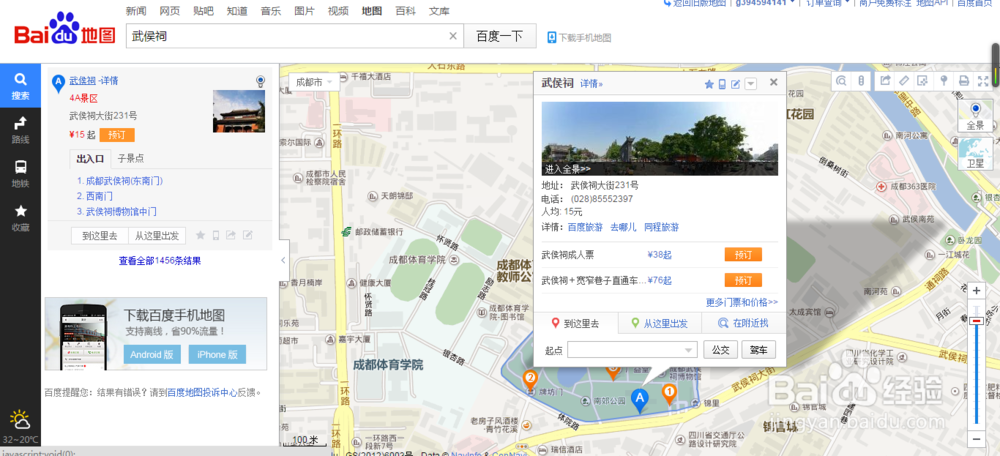Image resolution: width=1000 pixels, height=456 pixels.
Task: Click 驾车 driving button in popup
Action: click(x=758, y=349)
